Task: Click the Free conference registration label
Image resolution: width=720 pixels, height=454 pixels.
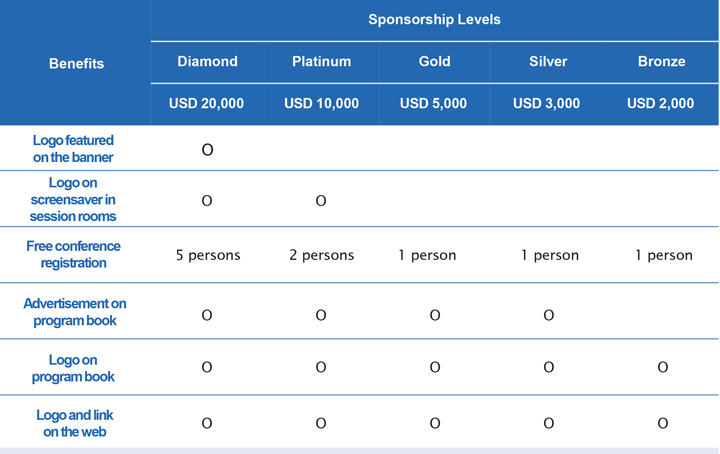Action: [x=73, y=254]
